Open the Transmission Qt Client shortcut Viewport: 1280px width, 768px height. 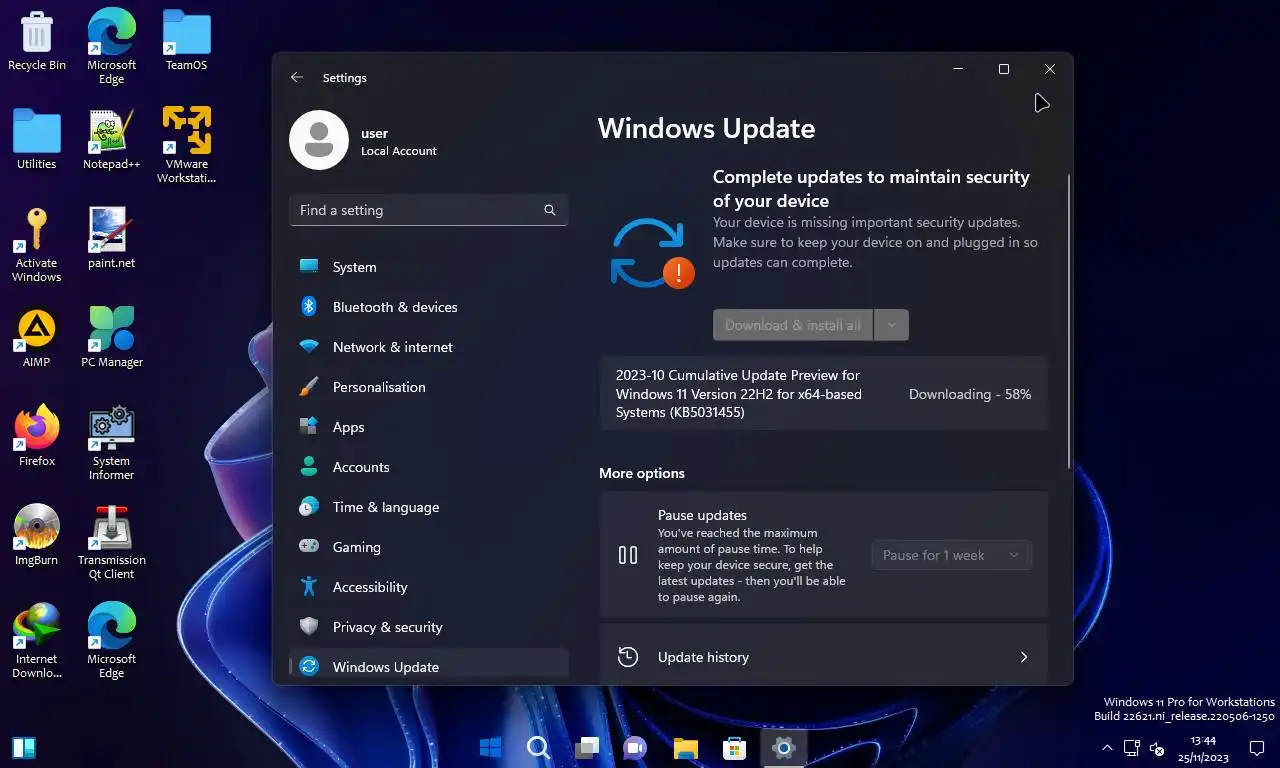click(x=111, y=541)
